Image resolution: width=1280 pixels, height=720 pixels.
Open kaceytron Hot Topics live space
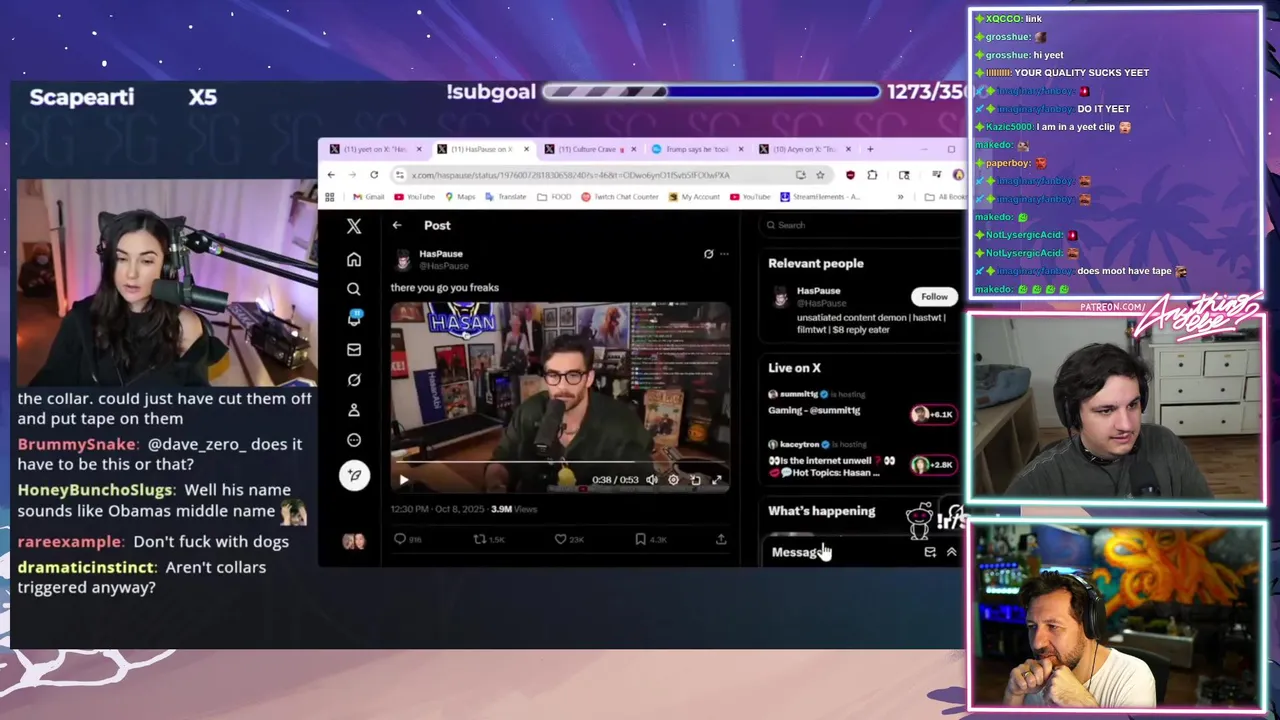click(832, 467)
